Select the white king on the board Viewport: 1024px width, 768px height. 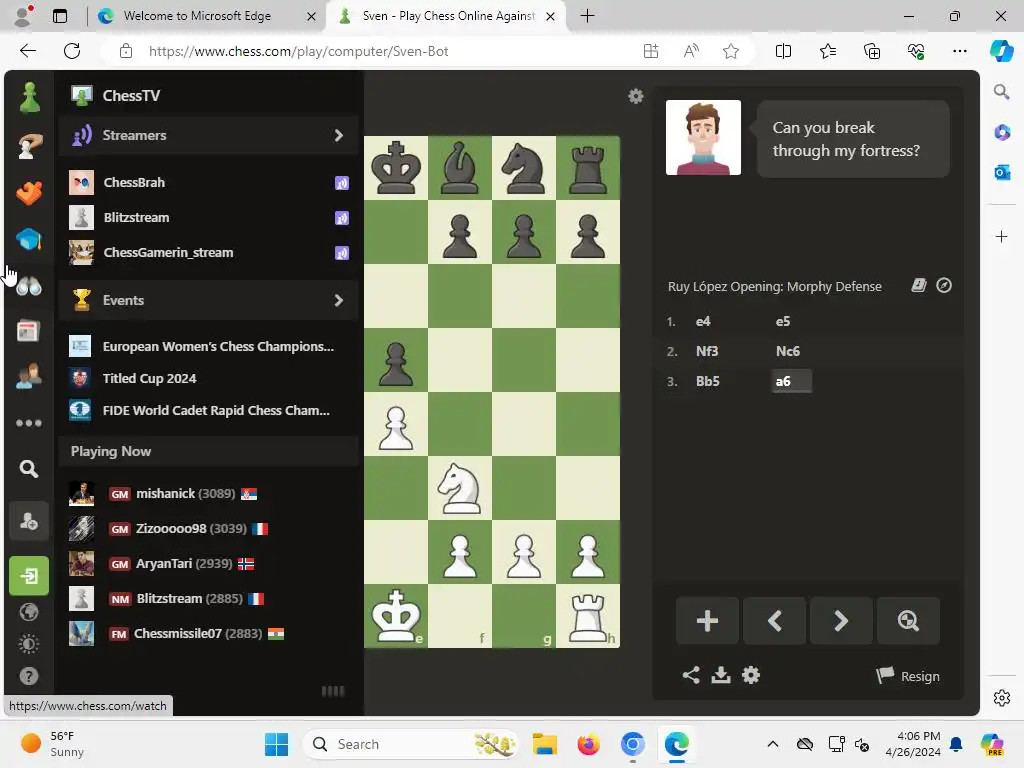(396, 616)
